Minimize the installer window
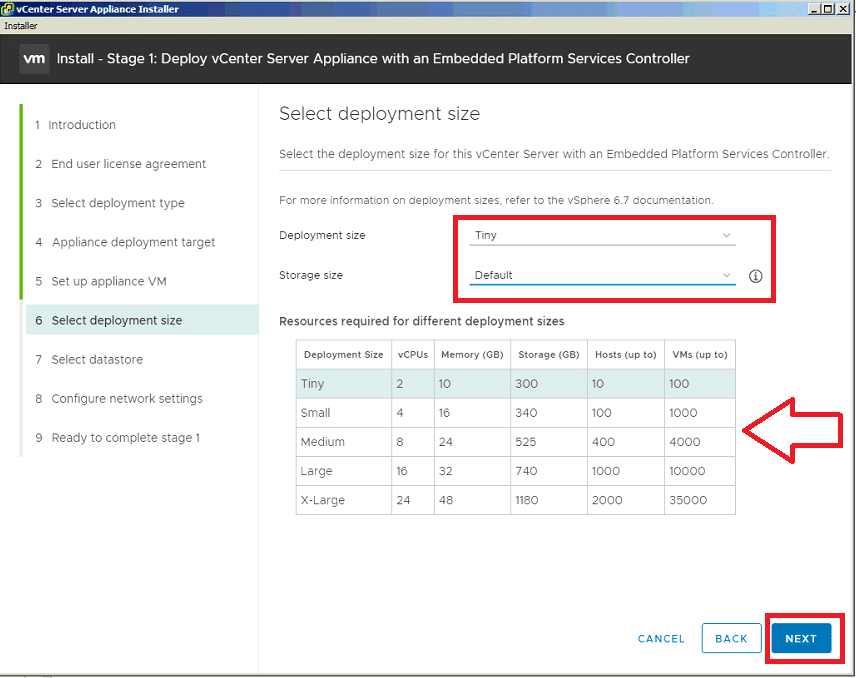Image resolution: width=856 pixels, height=678 pixels. coord(815,9)
